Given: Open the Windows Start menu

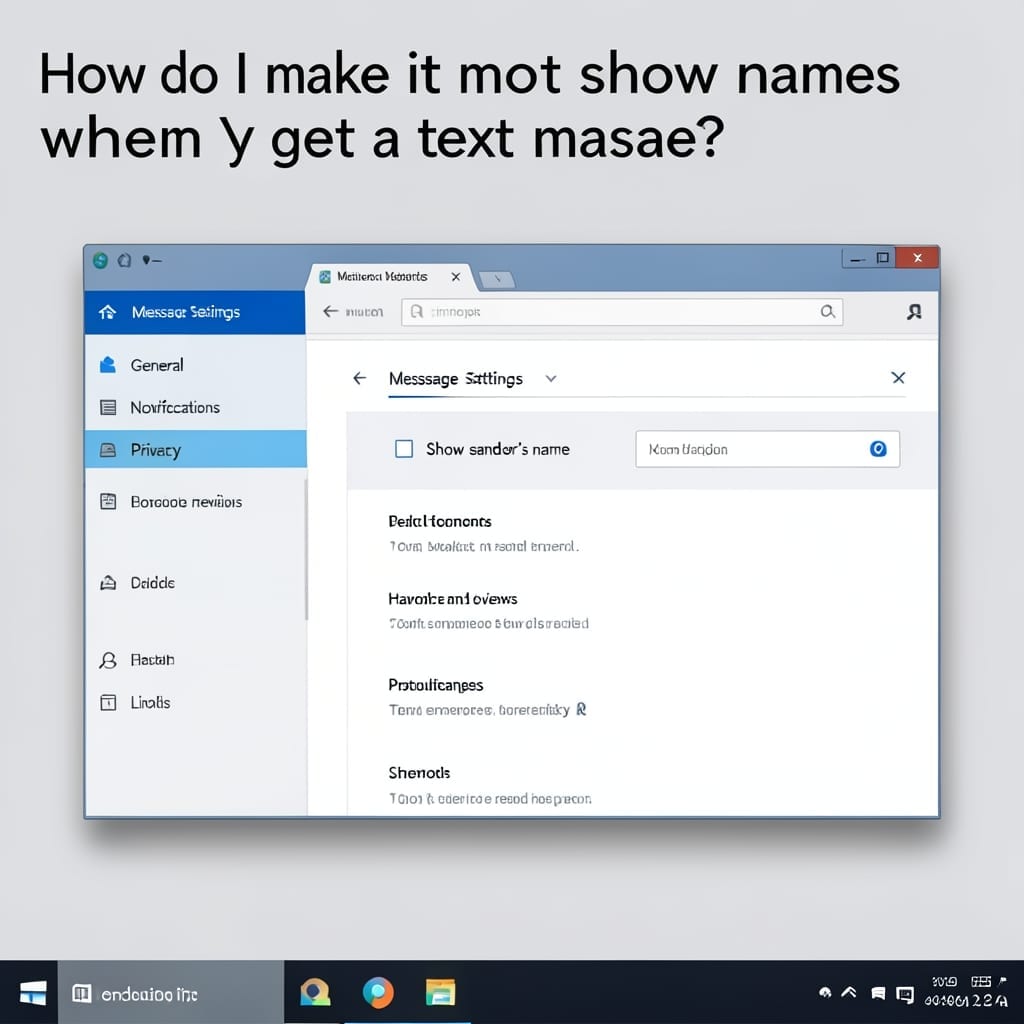Looking at the screenshot, I should pyautogui.click(x=32, y=993).
